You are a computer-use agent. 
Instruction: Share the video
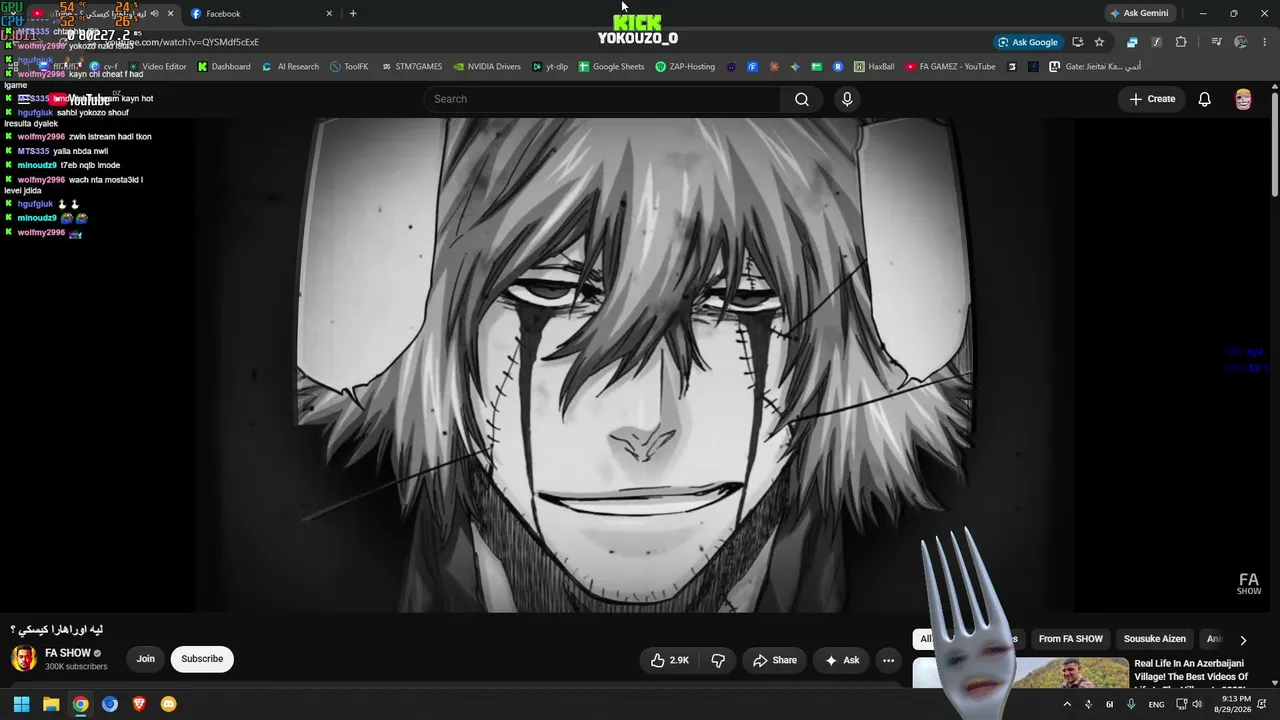(775, 660)
